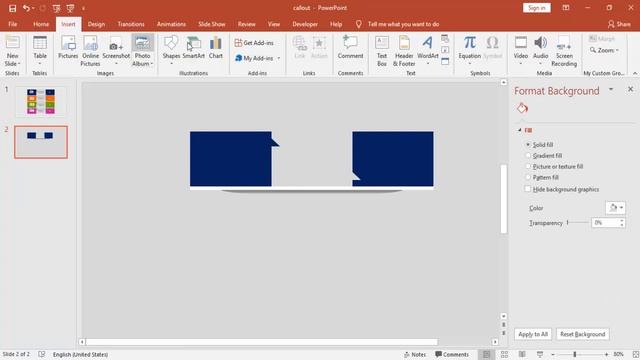
Task: Open the Table insert tool
Action: click(x=40, y=51)
